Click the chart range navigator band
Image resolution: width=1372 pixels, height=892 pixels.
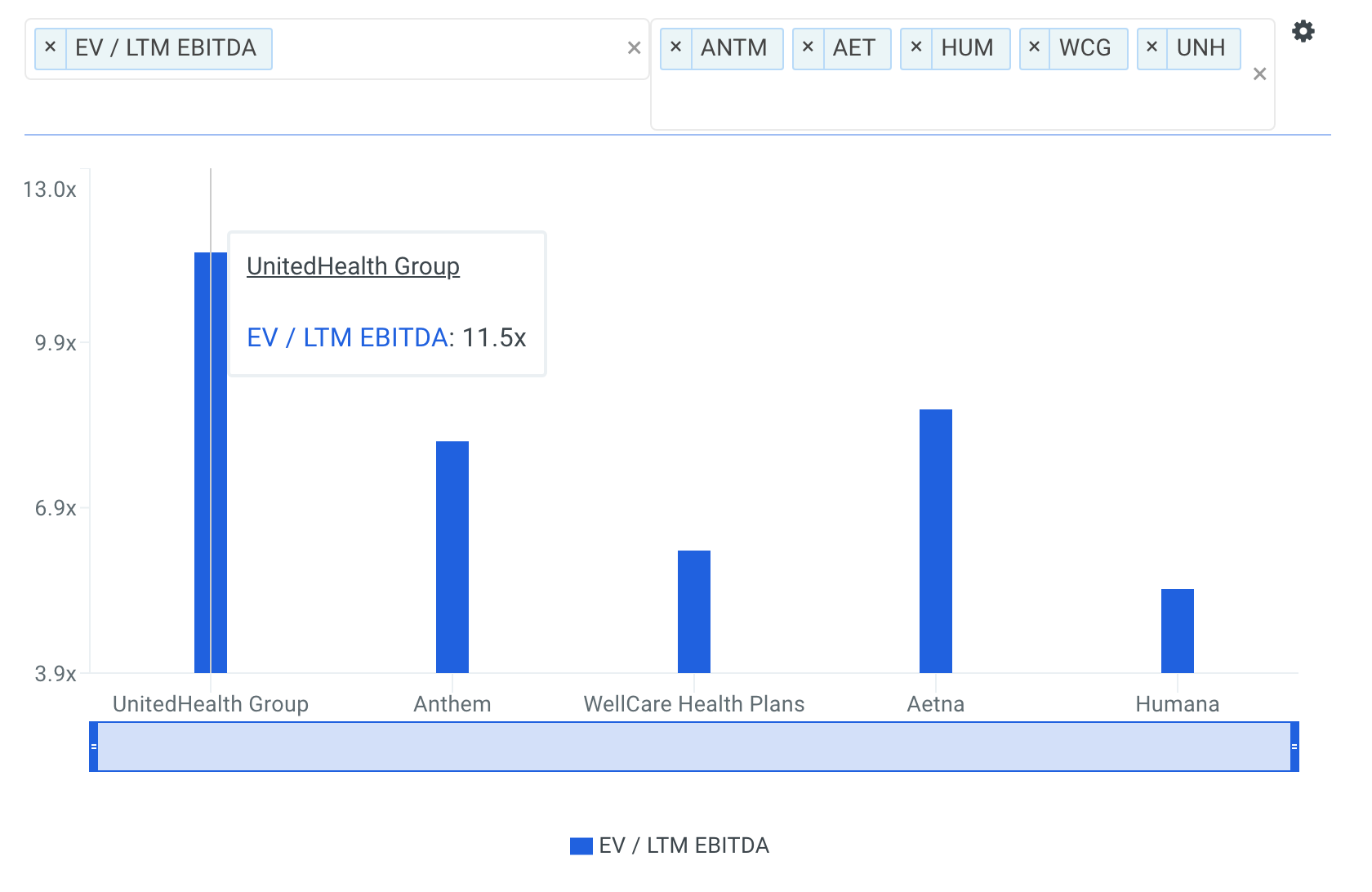click(x=694, y=747)
